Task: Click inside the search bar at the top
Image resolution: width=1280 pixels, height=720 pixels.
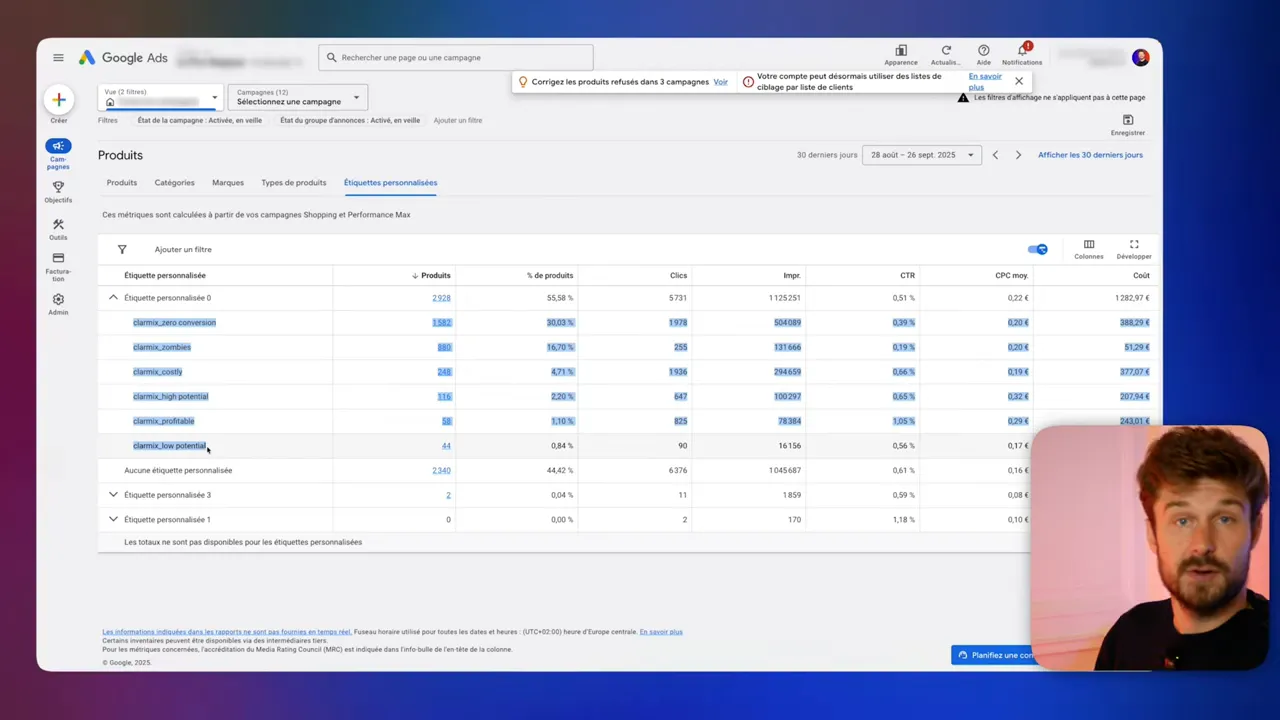Action: 455,57
